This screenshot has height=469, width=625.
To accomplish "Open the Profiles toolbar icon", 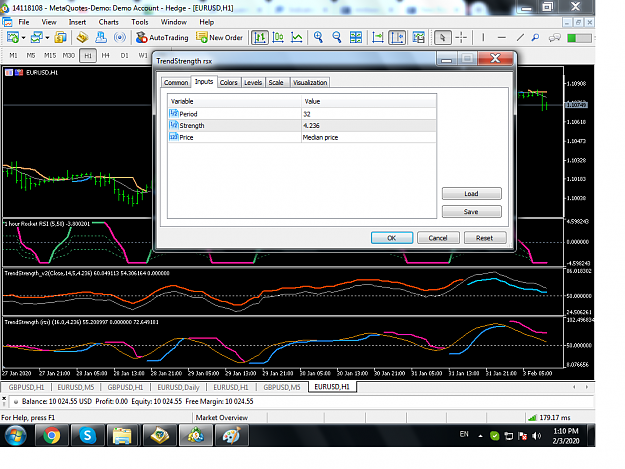I will coord(37,37).
